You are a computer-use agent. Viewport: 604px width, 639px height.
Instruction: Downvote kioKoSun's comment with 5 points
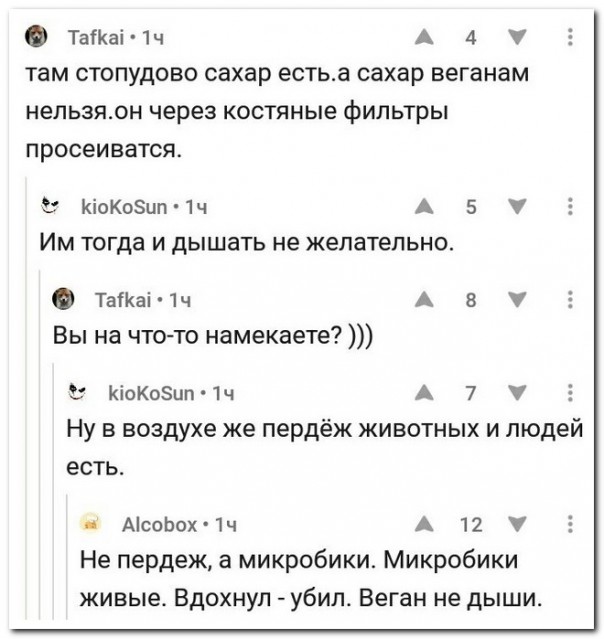(518, 208)
